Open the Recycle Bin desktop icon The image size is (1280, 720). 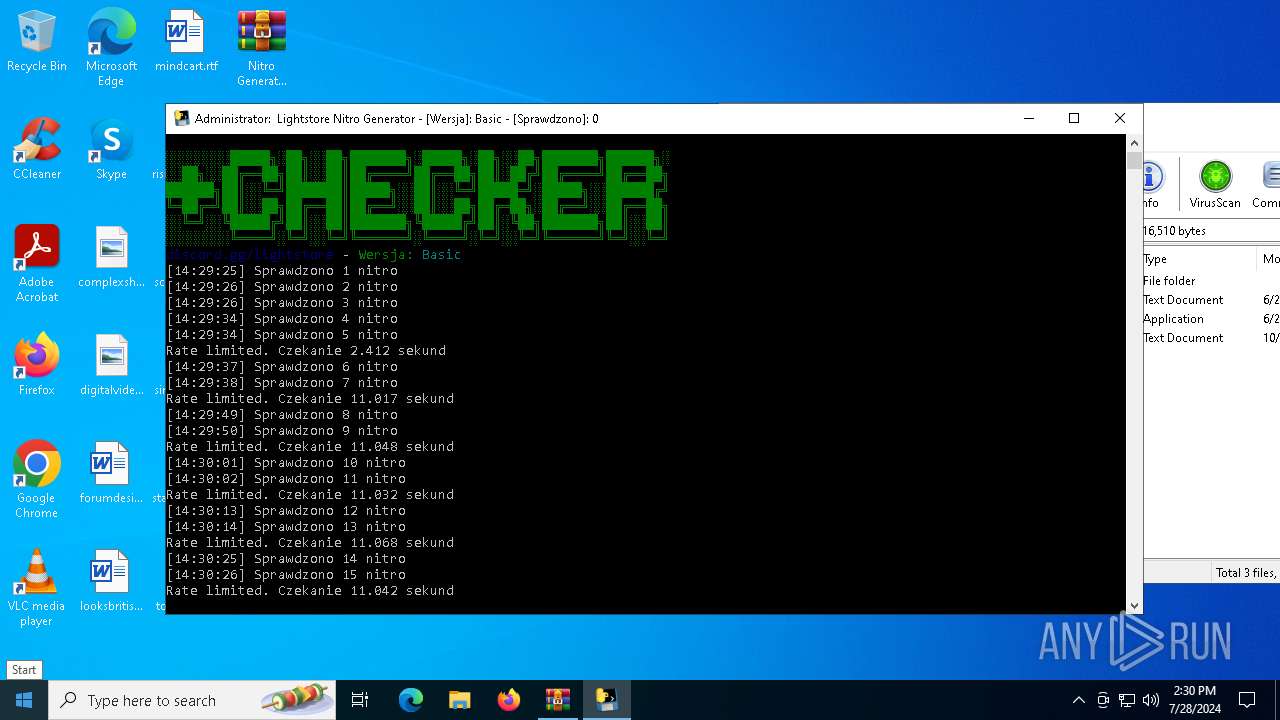click(x=37, y=42)
